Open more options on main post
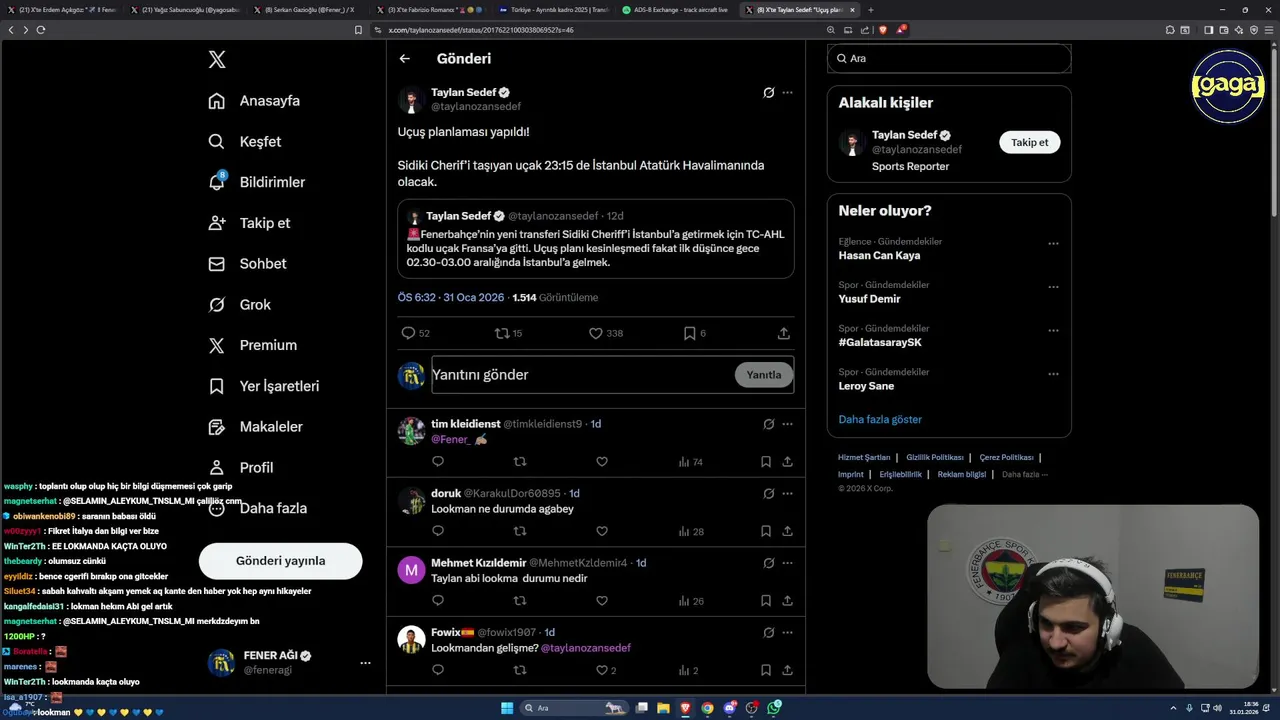 (788, 93)
